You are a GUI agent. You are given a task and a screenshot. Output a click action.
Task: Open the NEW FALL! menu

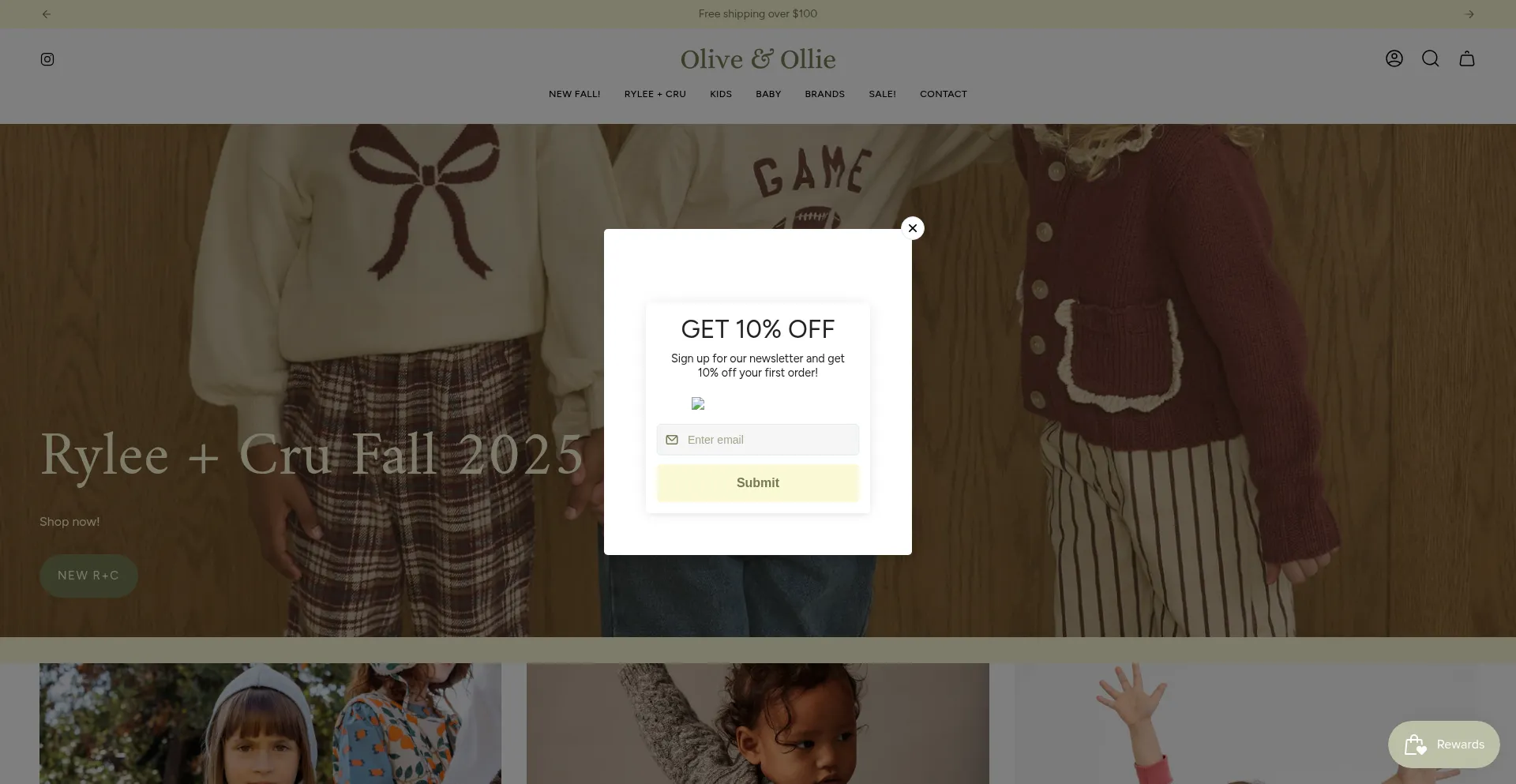[575, 94]
